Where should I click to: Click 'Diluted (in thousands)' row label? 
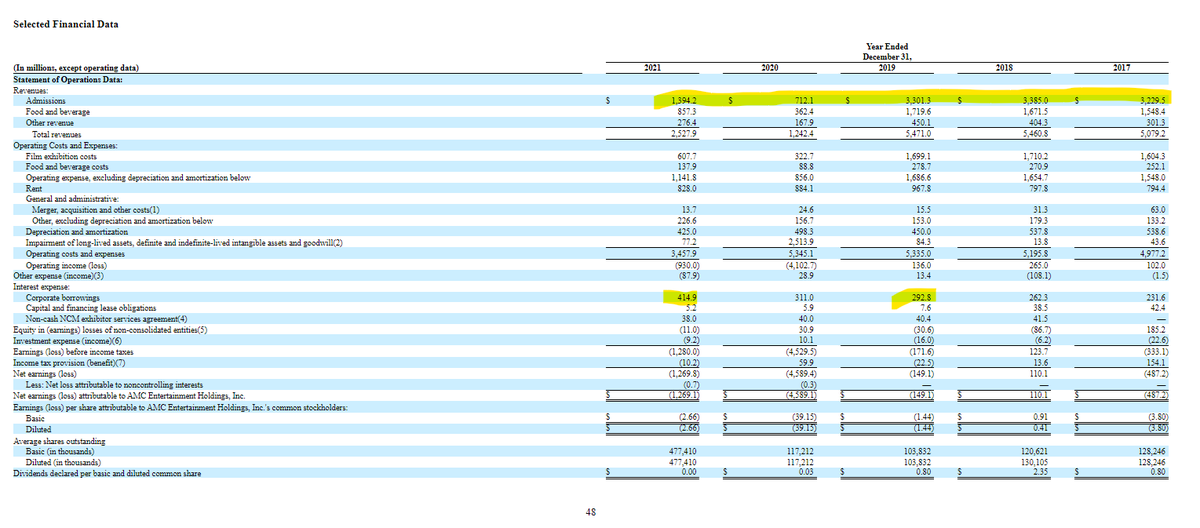64,462
